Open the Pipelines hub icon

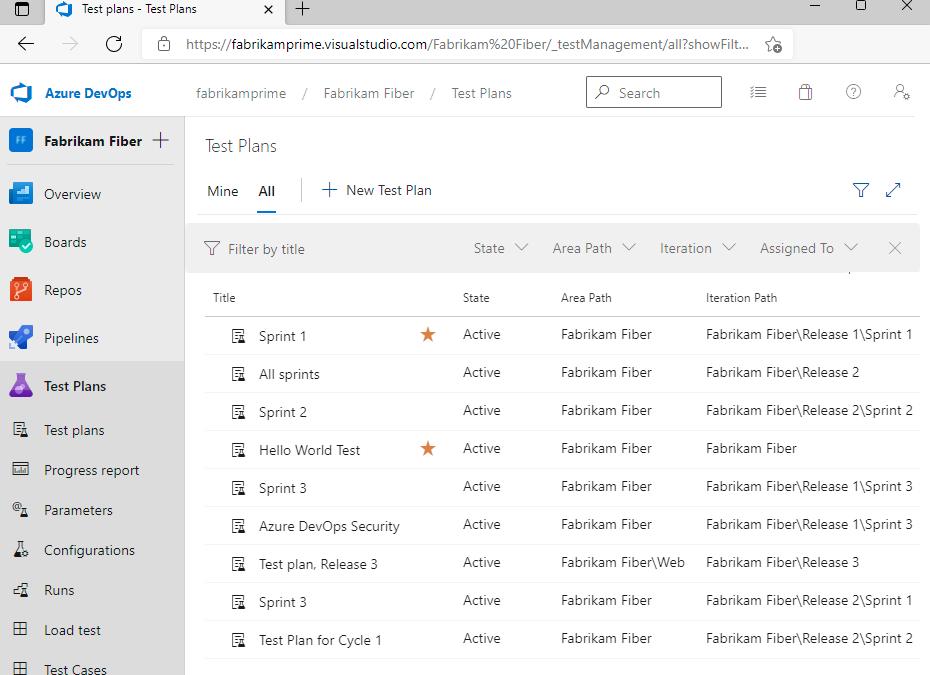click(x=21, y=338)
